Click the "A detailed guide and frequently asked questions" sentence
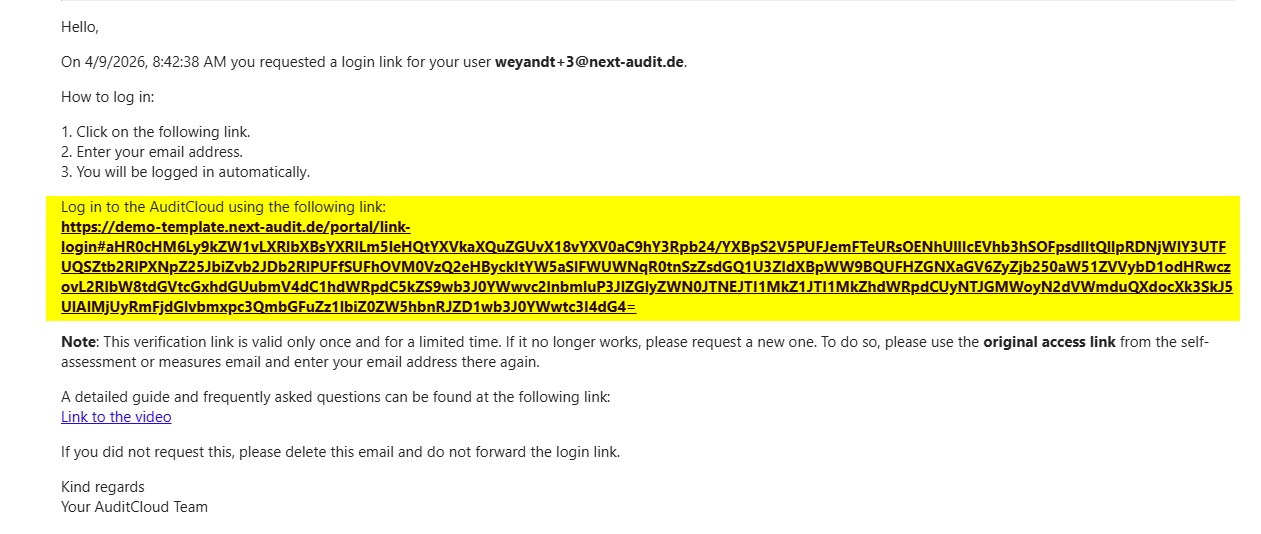Screen dimensions: 1261x534 [x=336, y=397]
